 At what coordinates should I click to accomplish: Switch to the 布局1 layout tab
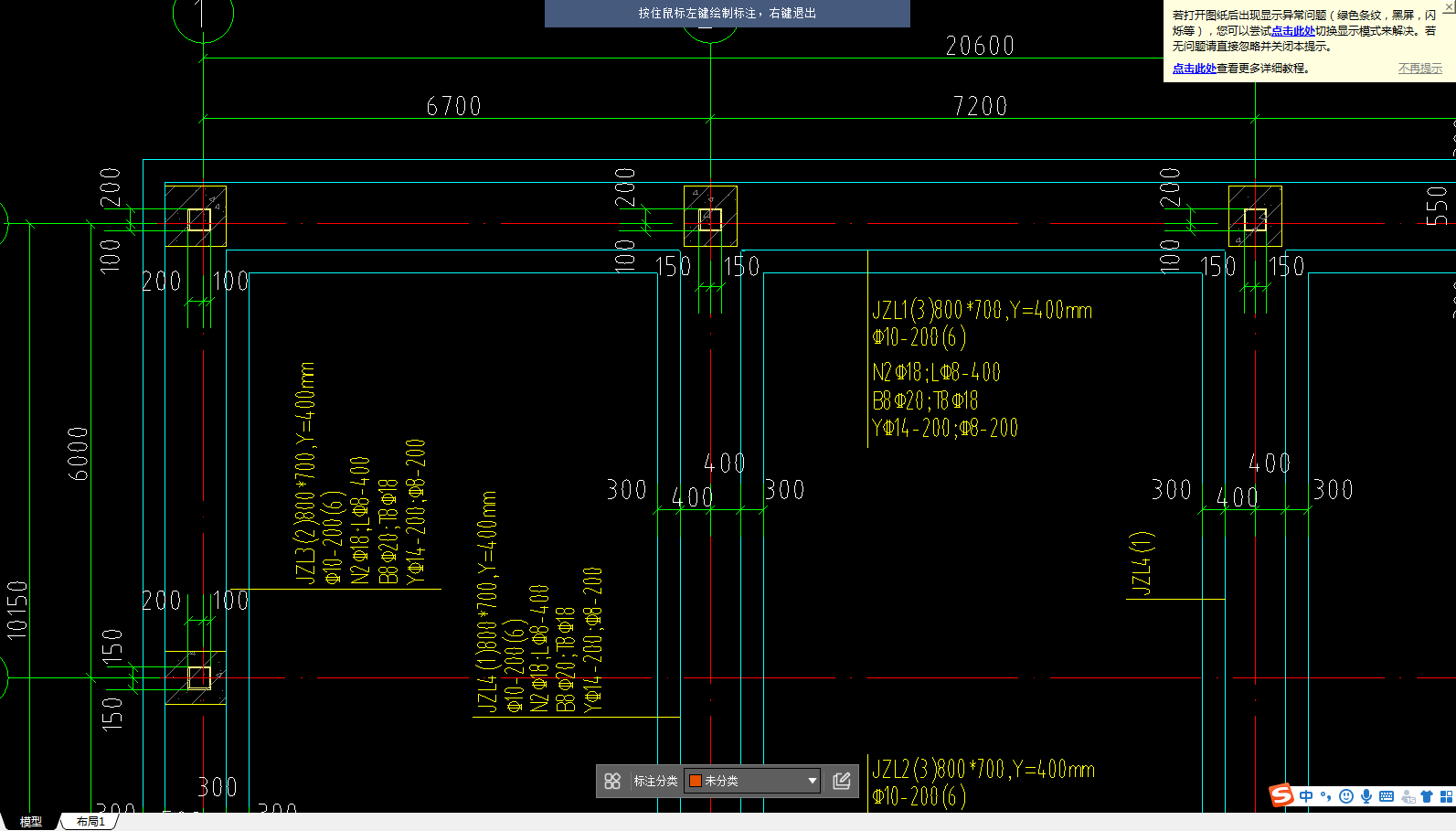tap(90, 822)
